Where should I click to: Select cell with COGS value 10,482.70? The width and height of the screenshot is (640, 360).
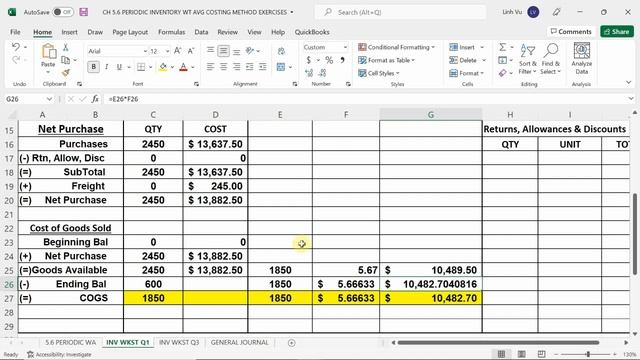pos(431,298)
